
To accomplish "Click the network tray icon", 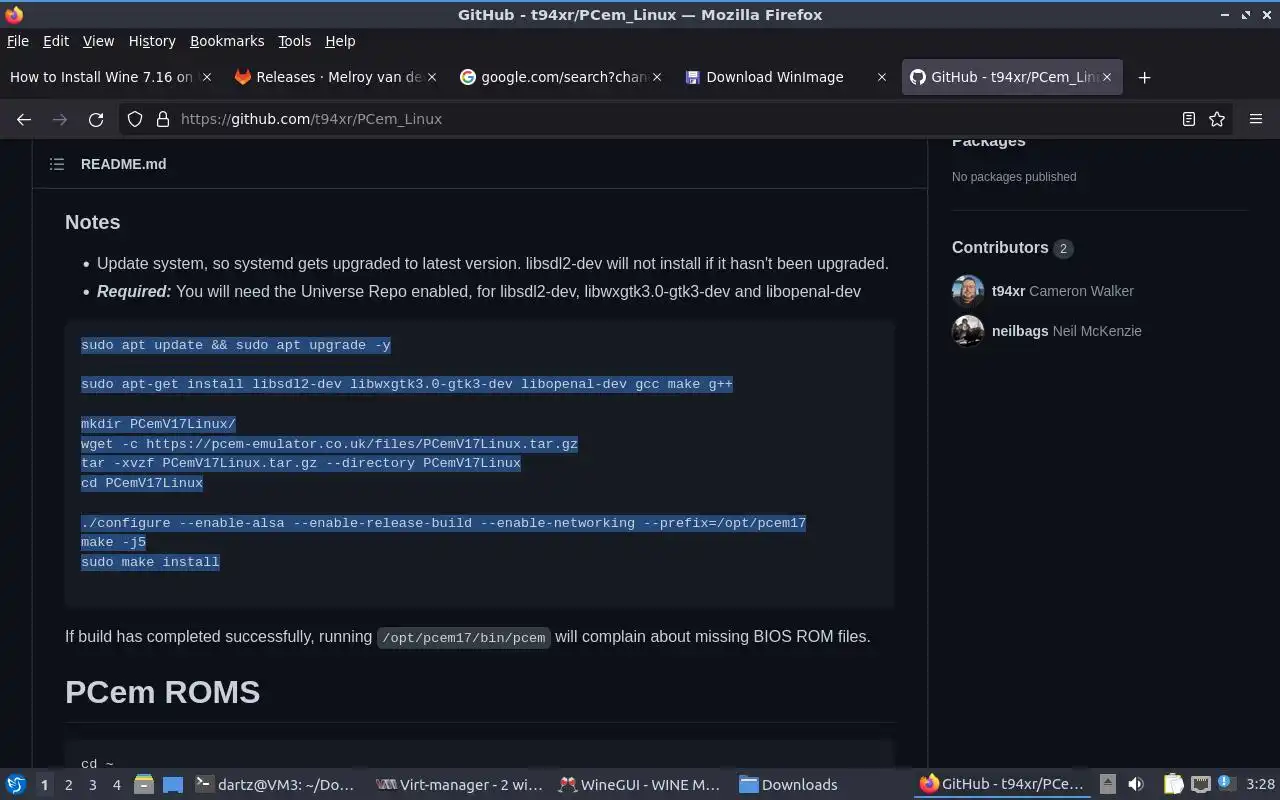I will click(x=1201, y=785).
